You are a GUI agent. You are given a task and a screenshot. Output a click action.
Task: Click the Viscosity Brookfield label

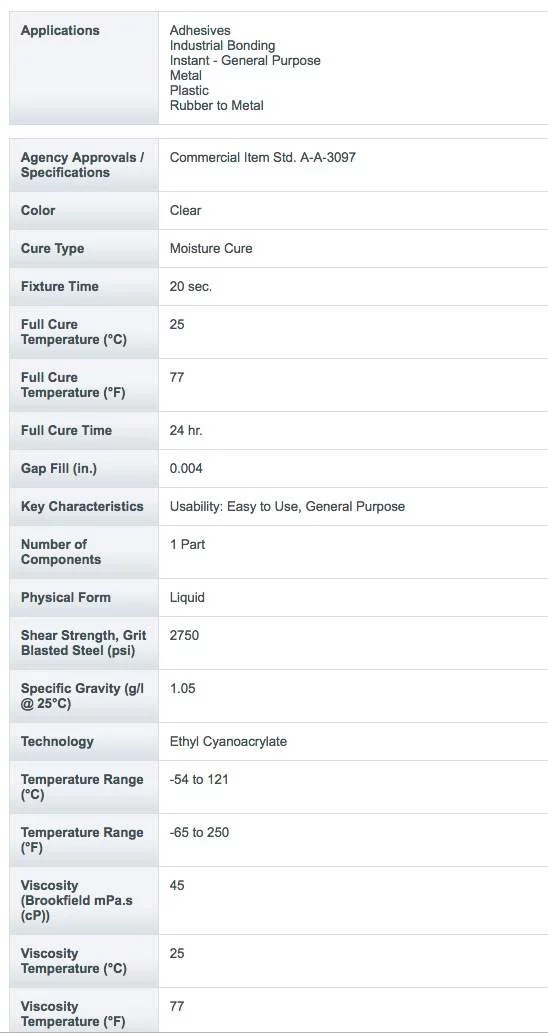click(x=76, y=901)
